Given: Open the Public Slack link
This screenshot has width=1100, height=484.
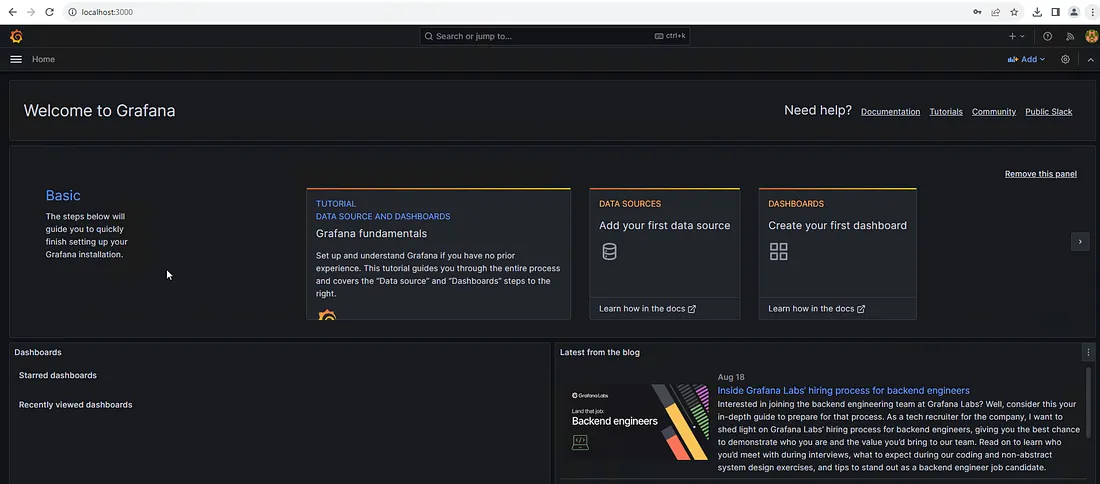Looking at the screenshot, I should (1048, 112).
